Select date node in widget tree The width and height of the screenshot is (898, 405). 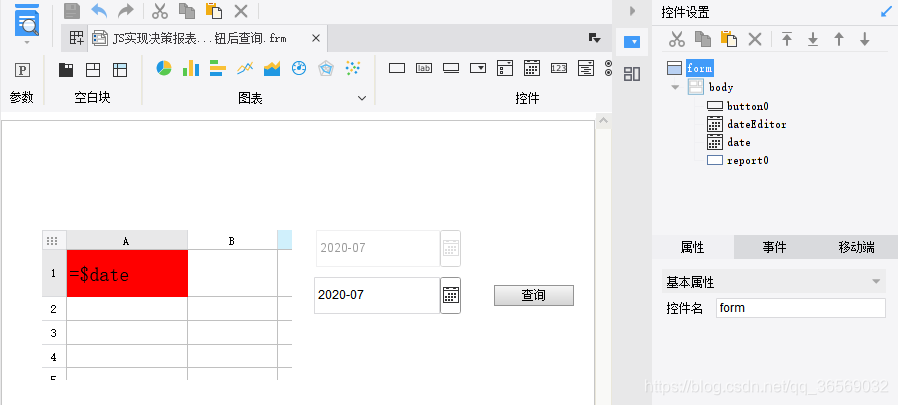[x=739, y=142]
